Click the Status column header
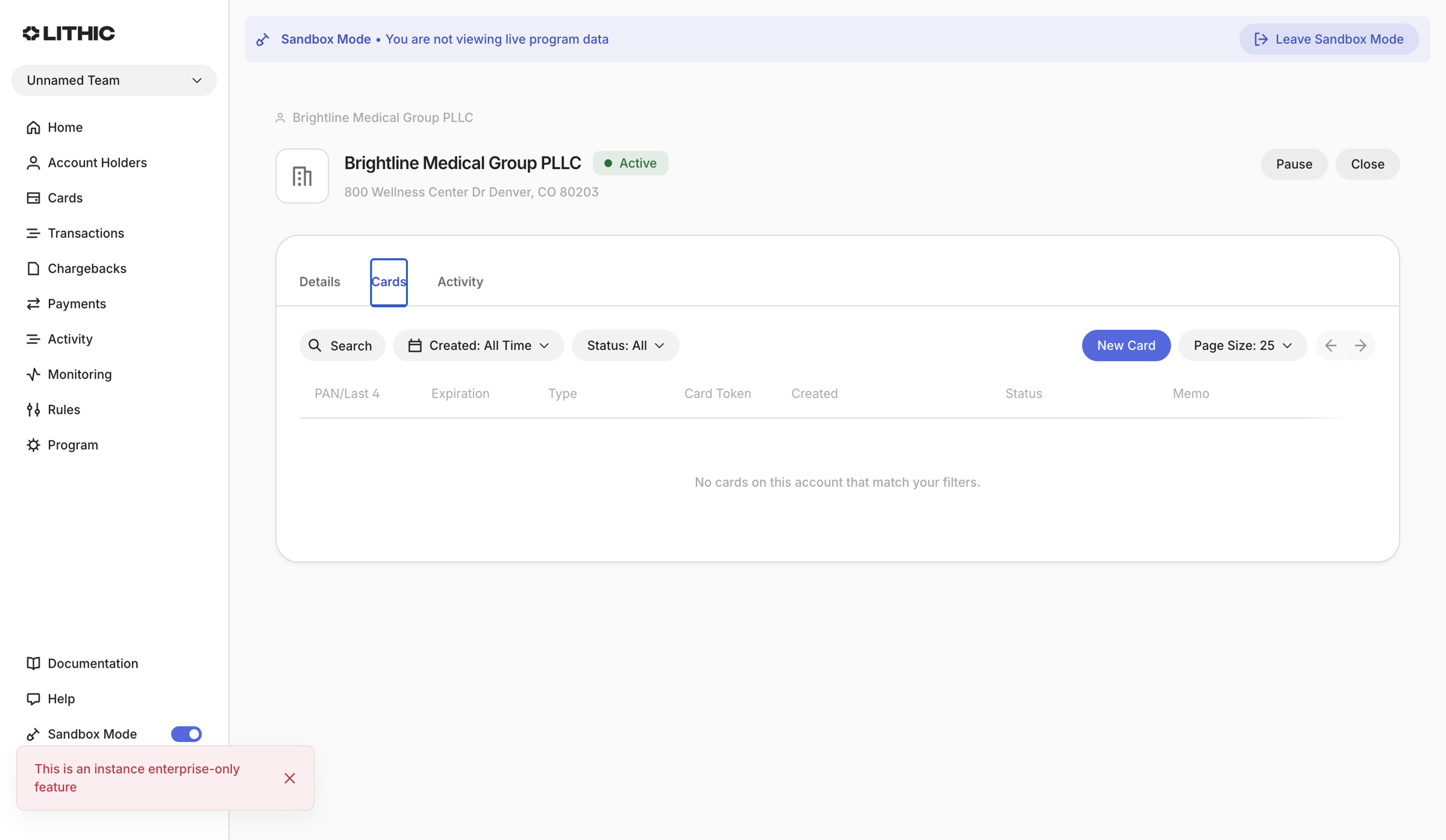 point(1023,394)
